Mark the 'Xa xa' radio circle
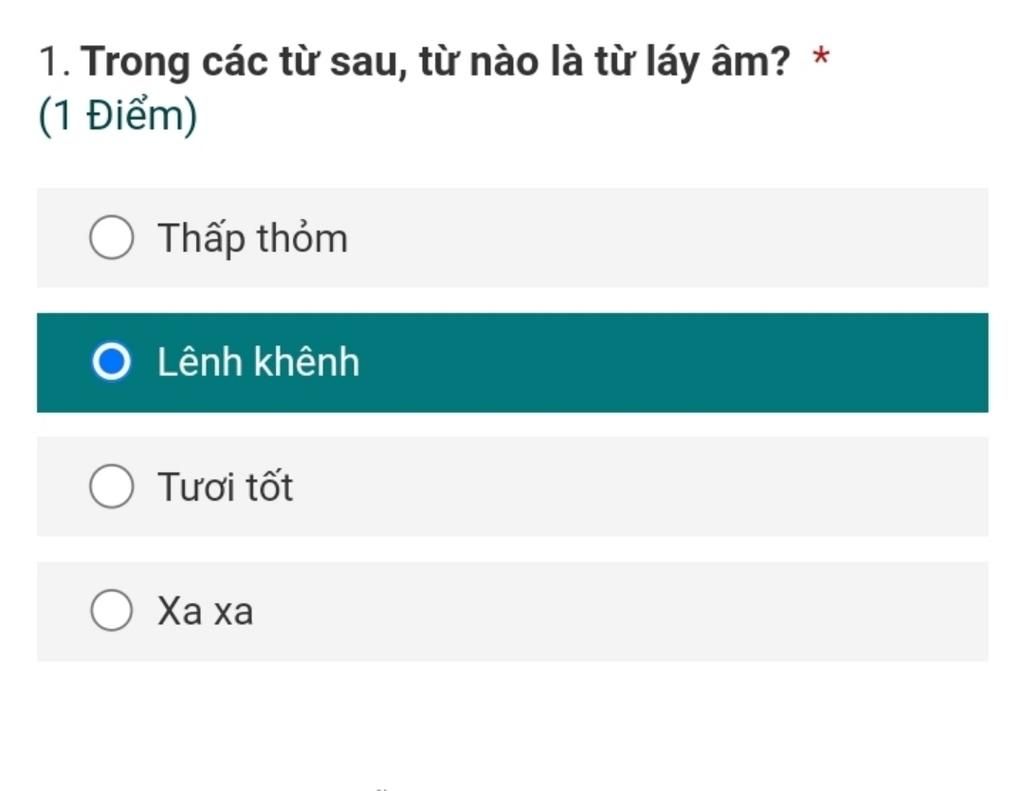1024x791 pixels. pos(112,610)
